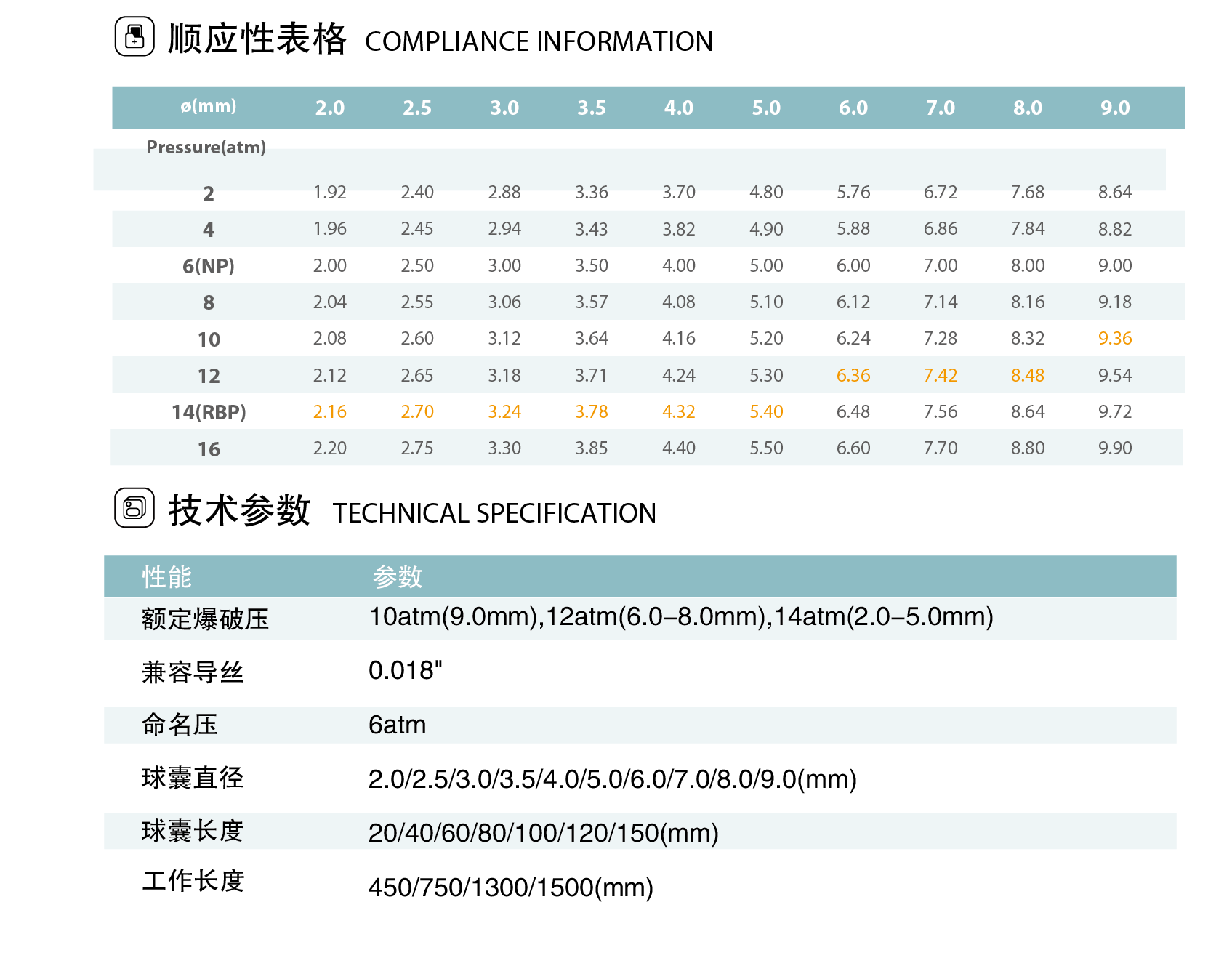
Task: Click the compliance information section icon
Action: pyautogui.click(x=134, y=36)
